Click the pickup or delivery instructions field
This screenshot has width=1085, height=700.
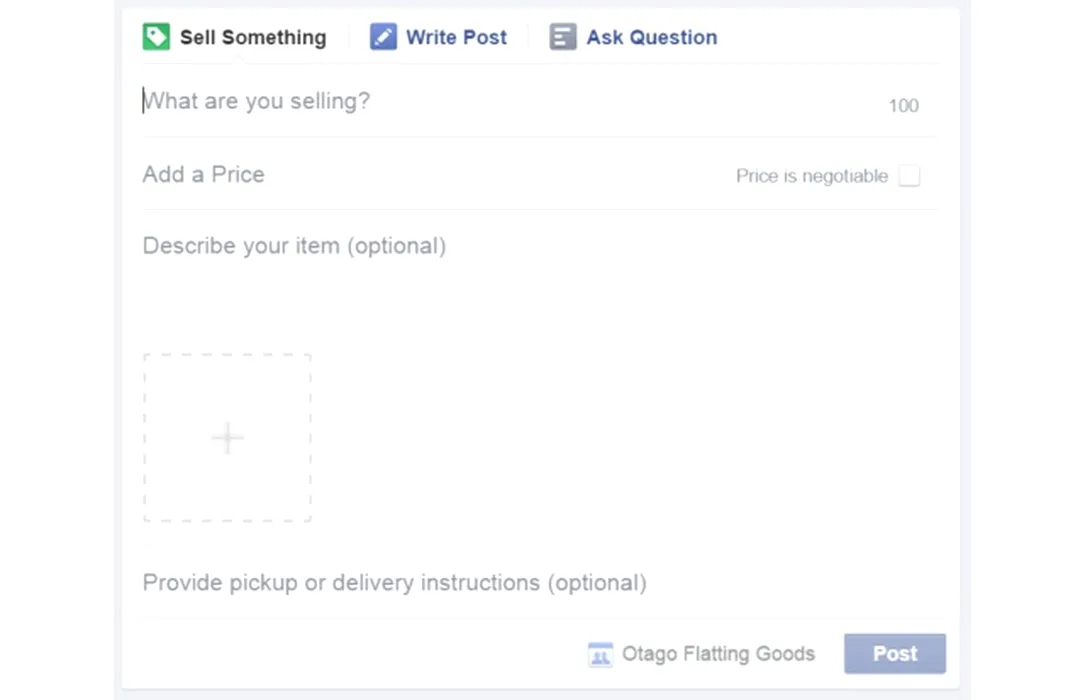click(x=540, y=583)
